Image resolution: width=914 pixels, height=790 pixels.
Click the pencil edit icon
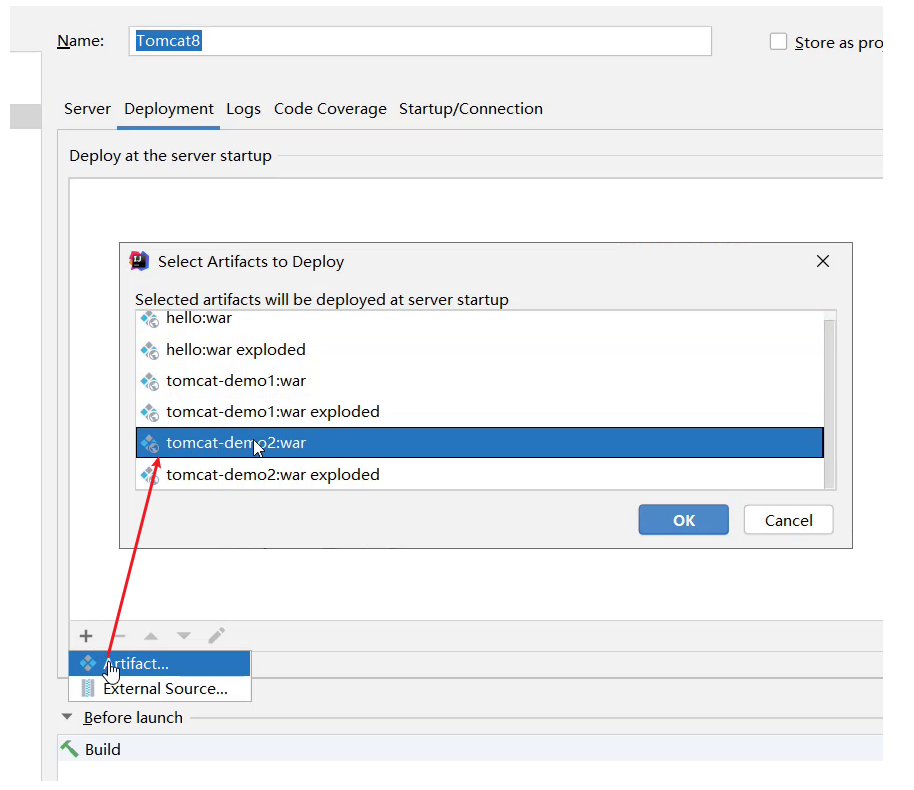pyautogui.click(x=216, y=635)
